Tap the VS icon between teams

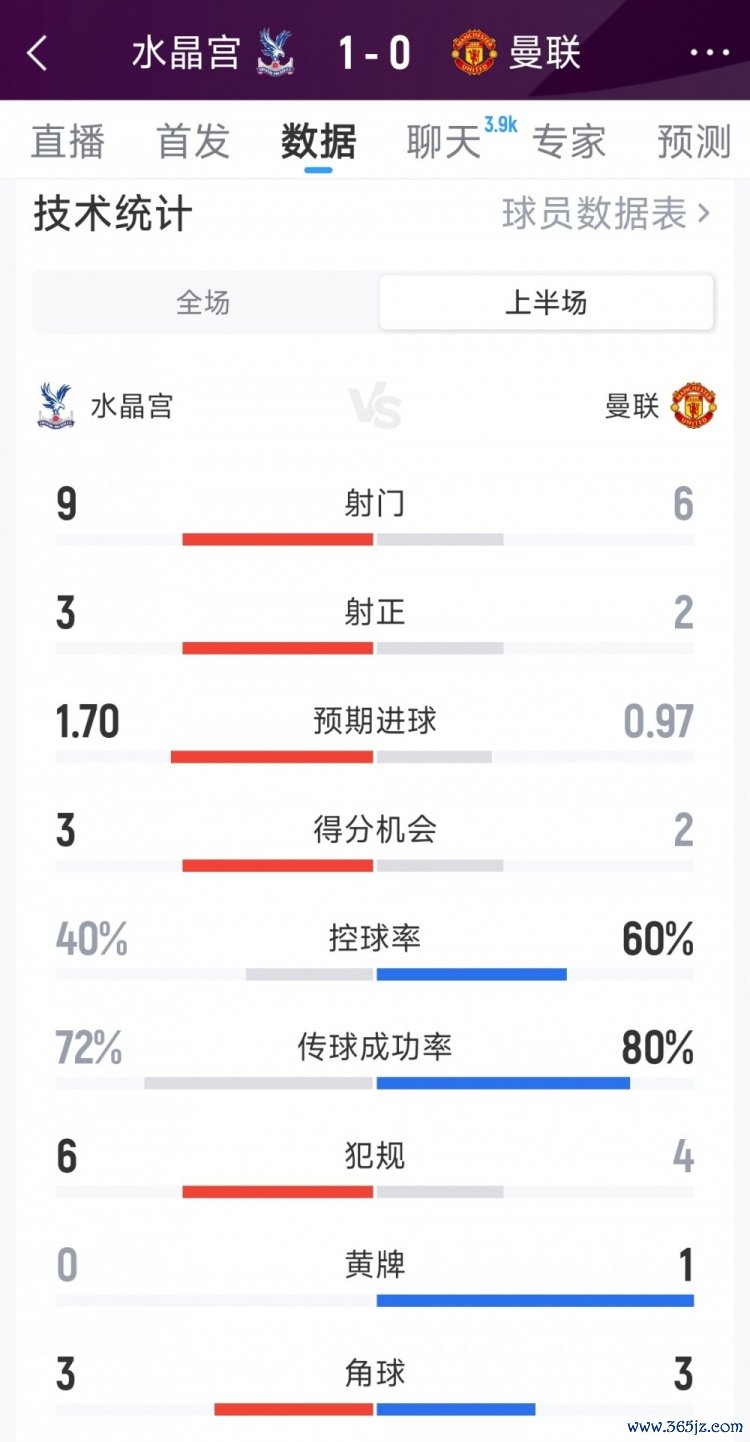point(375,408)
